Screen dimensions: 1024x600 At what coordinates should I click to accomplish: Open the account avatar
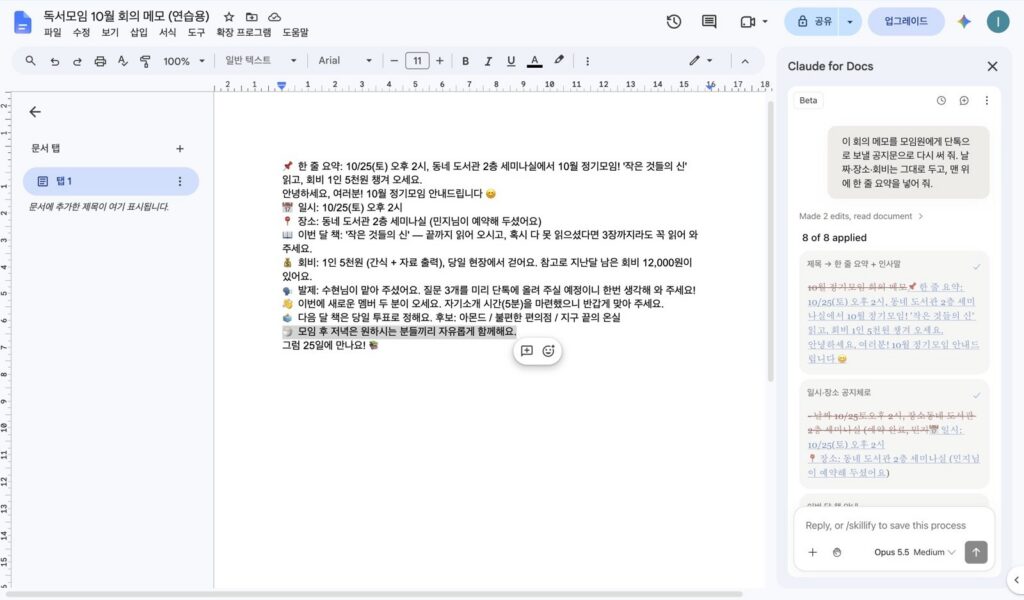(998, 22)
